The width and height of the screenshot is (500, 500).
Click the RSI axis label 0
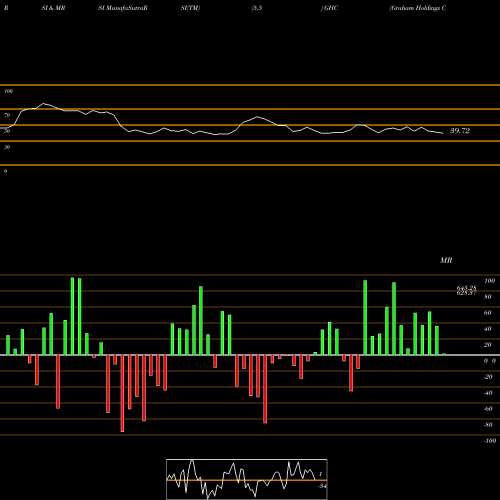click(x=6, y=171)
